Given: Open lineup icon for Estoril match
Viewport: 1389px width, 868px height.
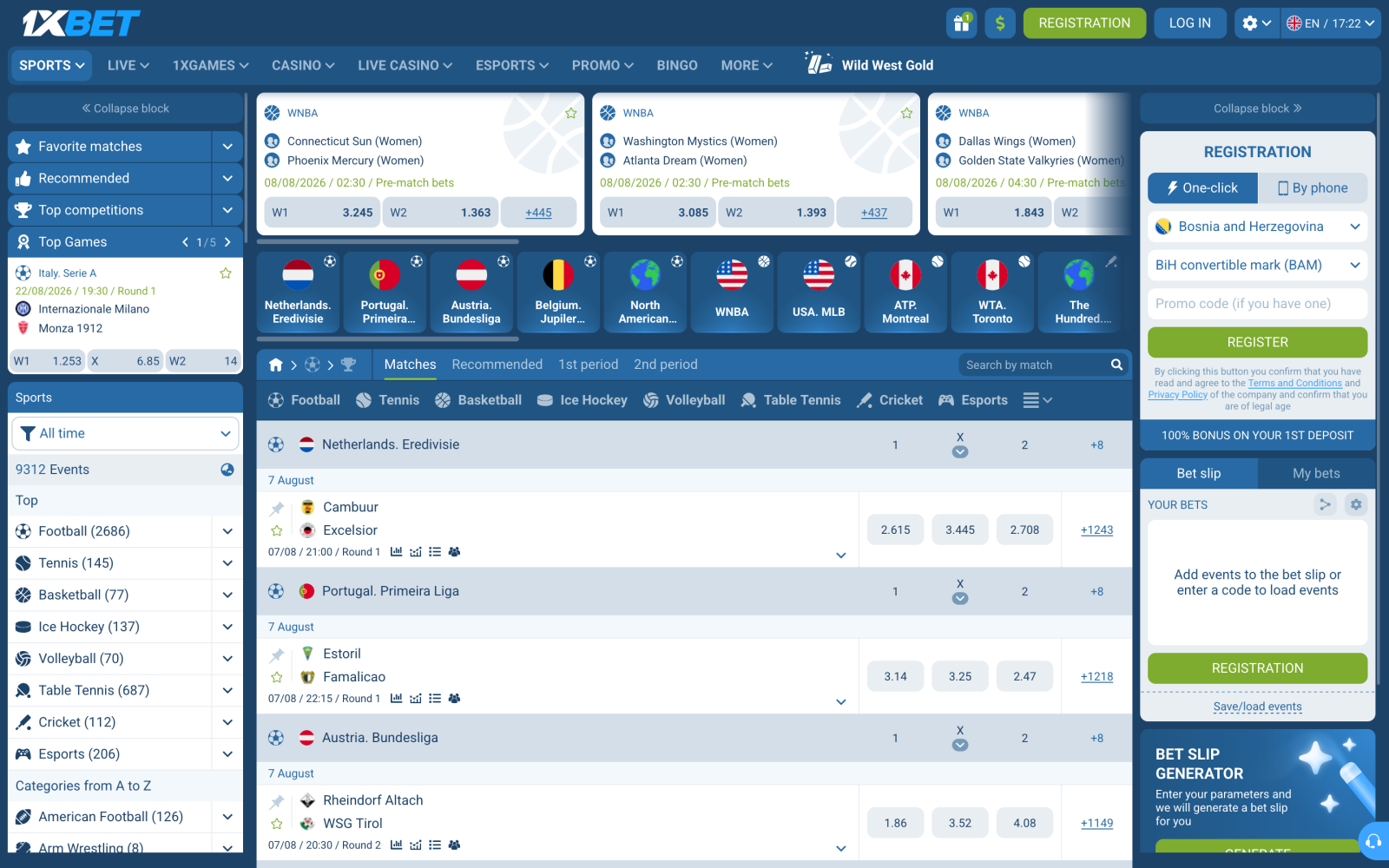Looking at the screenshot, I should (454, 699).
